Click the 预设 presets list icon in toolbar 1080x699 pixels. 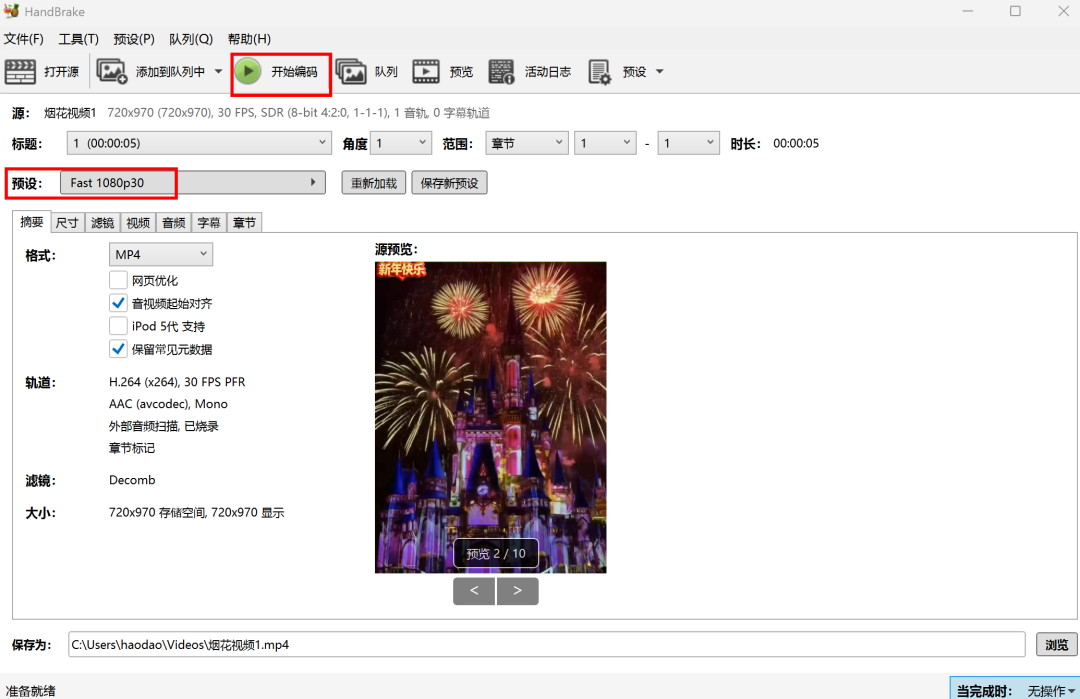click(x=600, y=72)
